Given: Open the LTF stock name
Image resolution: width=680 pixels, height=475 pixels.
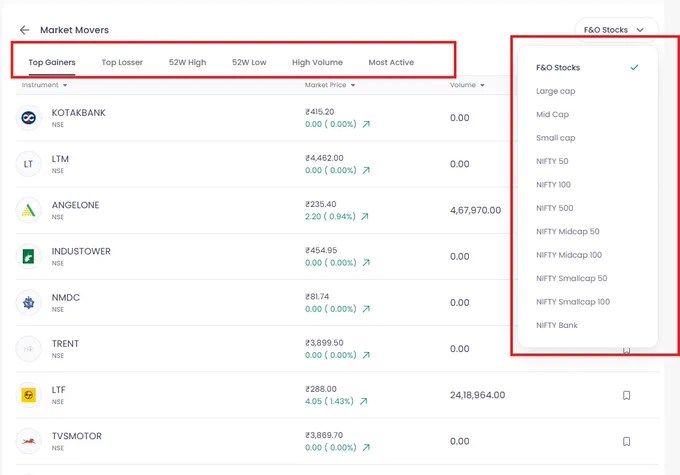Looking at the screenshot, I should click(x=59, y=390).
